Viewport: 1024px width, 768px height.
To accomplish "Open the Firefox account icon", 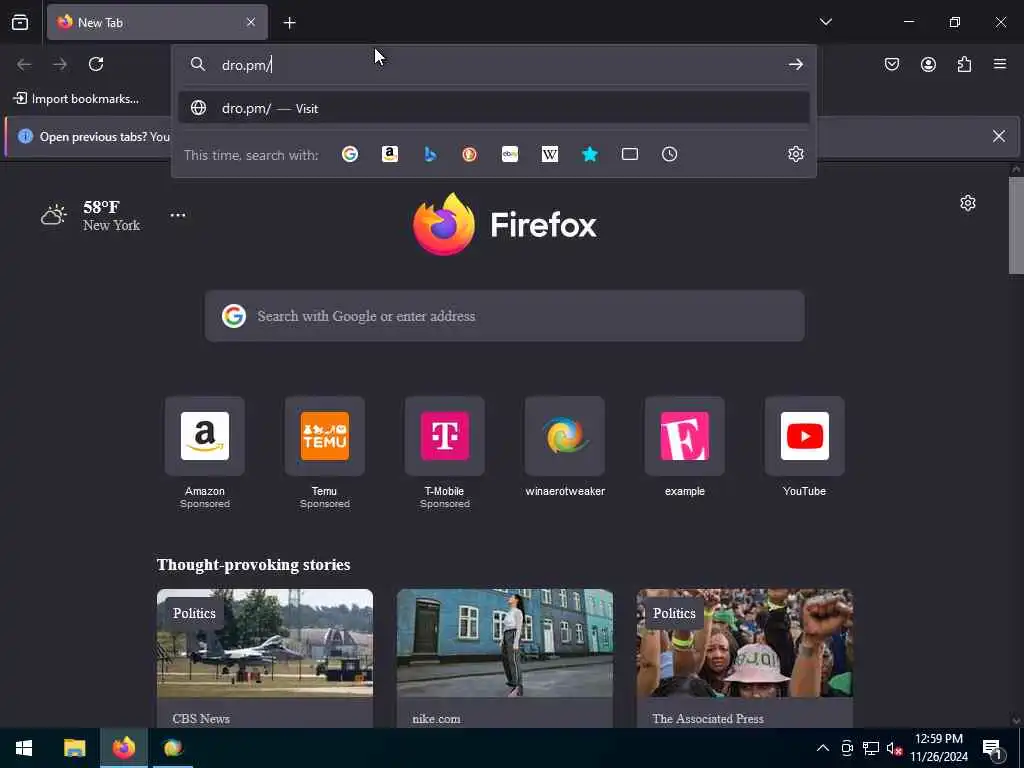I will (x=928, y=64).
